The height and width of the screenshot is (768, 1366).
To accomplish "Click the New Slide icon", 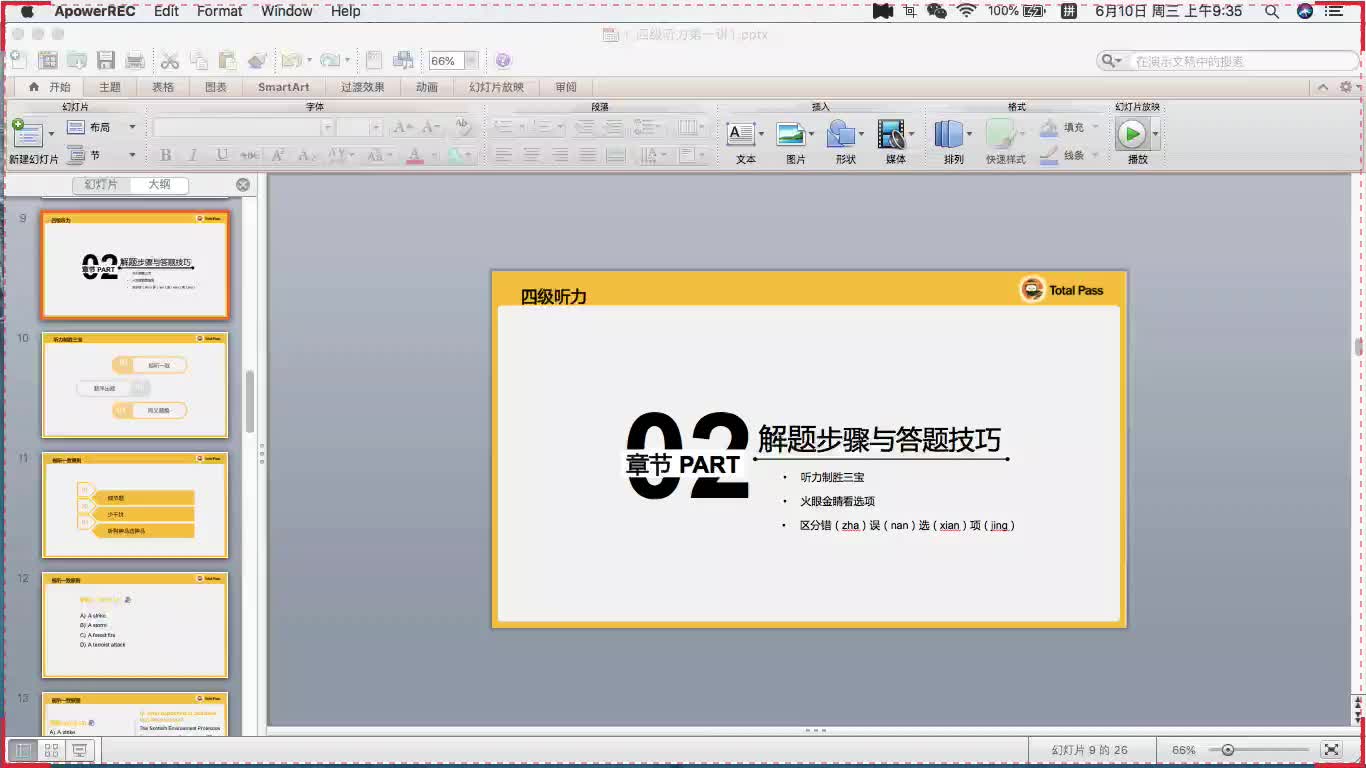I will pyautogui.click(x=27, y=132).
